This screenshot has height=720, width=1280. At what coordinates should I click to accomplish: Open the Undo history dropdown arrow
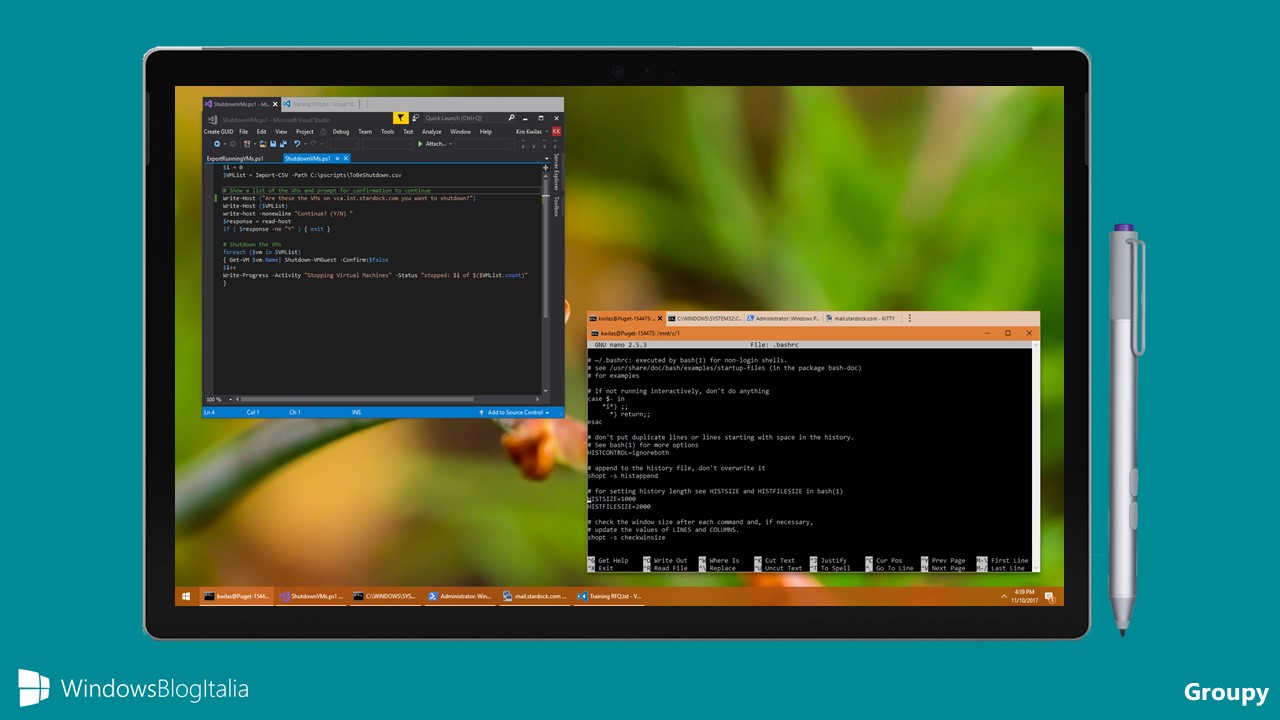[x=305, y=144]
